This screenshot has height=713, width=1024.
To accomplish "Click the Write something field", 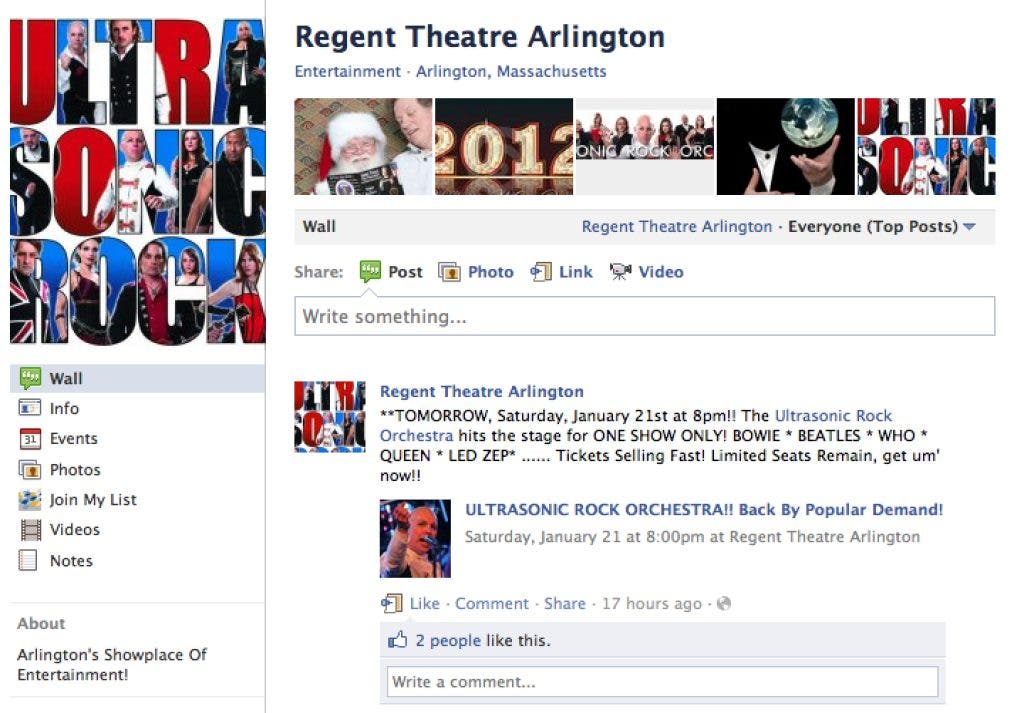I will (x=645, y=316).
